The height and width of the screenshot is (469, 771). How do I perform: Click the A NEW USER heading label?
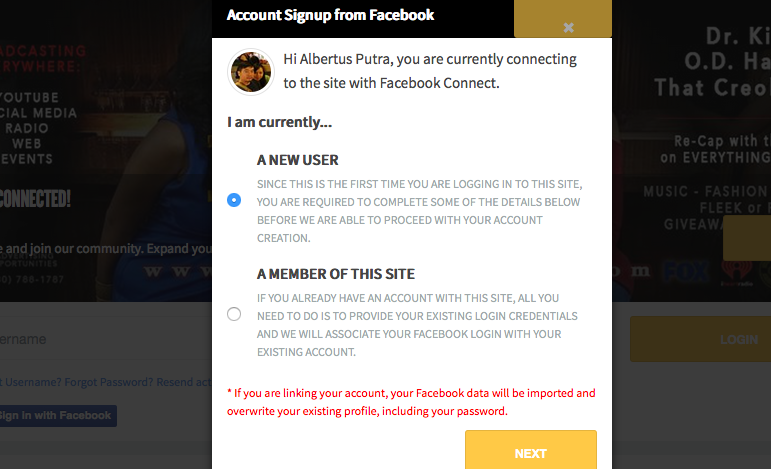(x=297, y=160)
